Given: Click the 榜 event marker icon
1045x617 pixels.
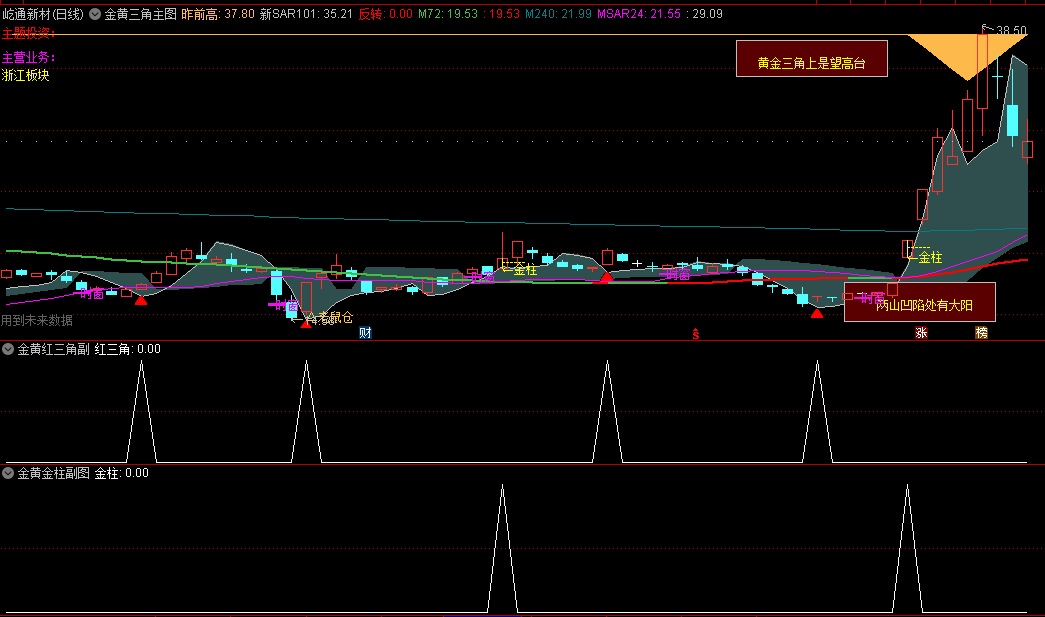Looking at the screenshot, I should pyautogui.click(x=981, y=333).
